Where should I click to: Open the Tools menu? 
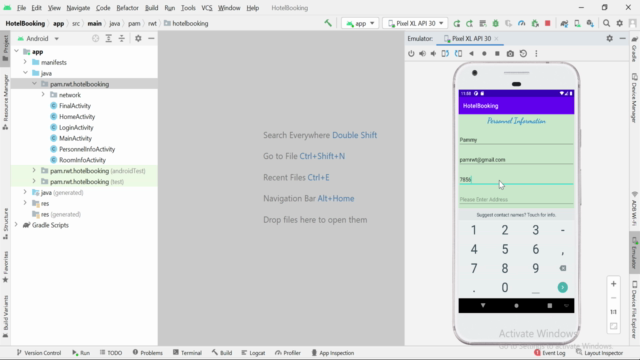coord(188,8)
